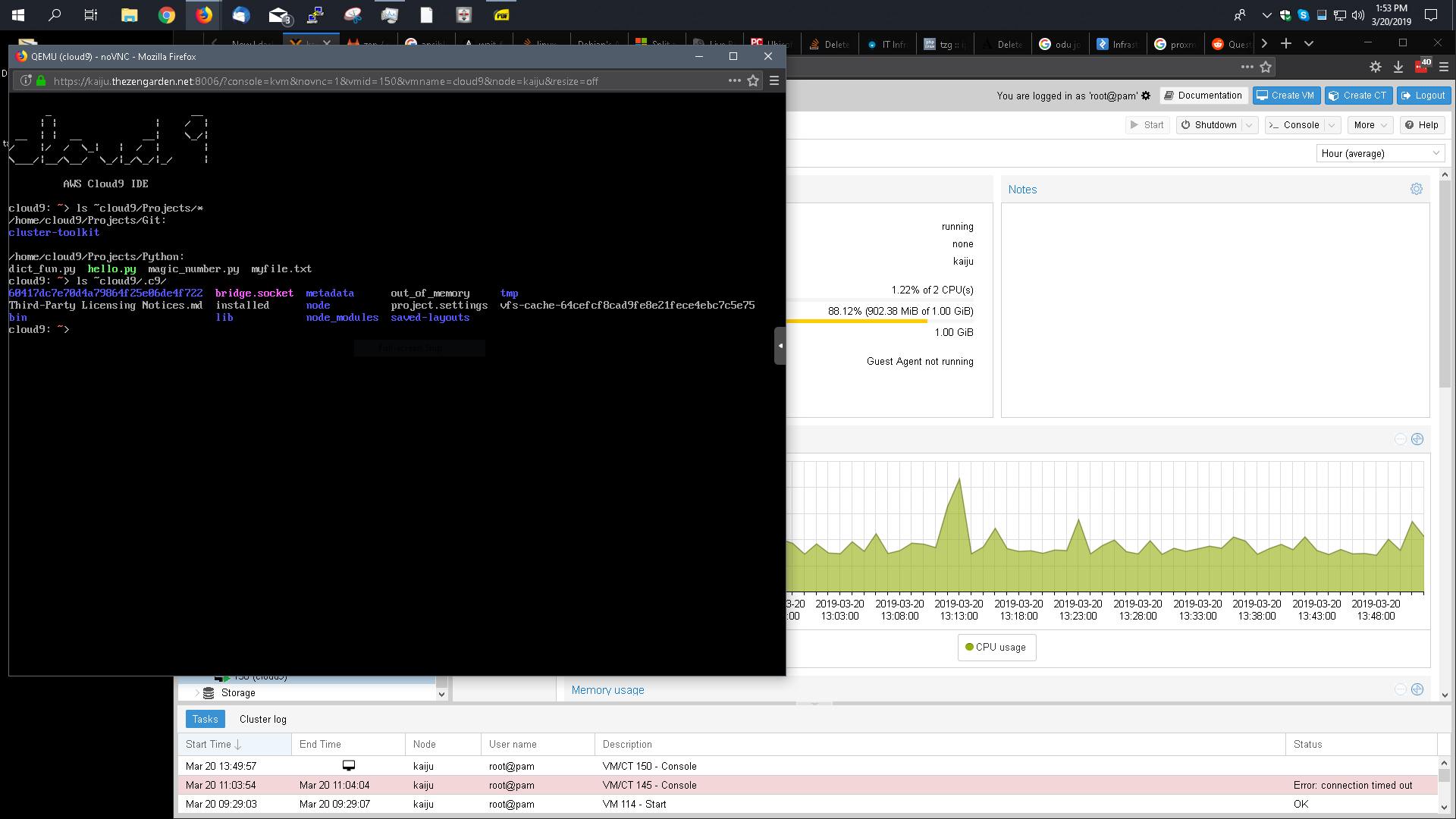
Task: Switch to the 'proxm' Google browser tab
Action: [1175, 44]
